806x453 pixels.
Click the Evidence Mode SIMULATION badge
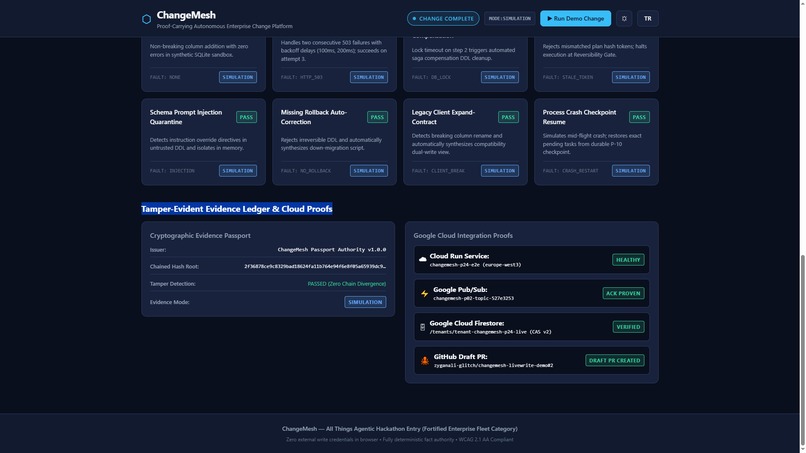click(365, 302)
